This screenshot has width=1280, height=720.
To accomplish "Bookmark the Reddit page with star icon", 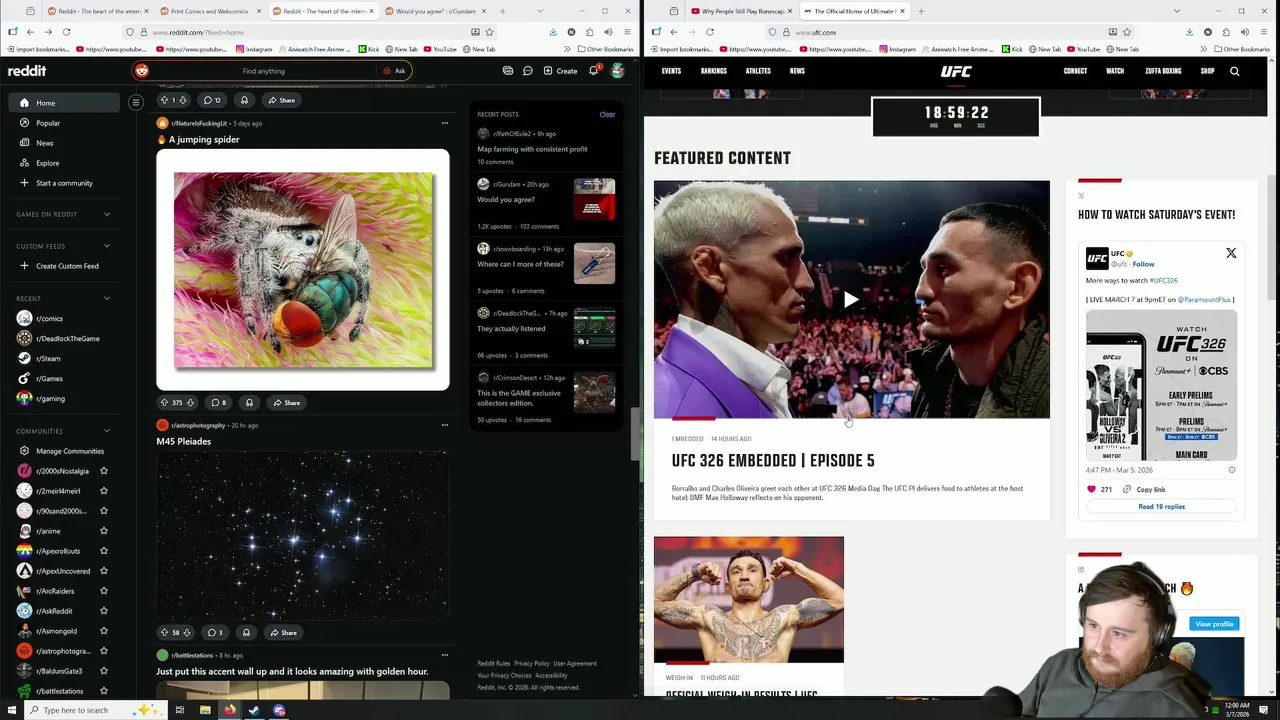I will (x=489, y=32).
